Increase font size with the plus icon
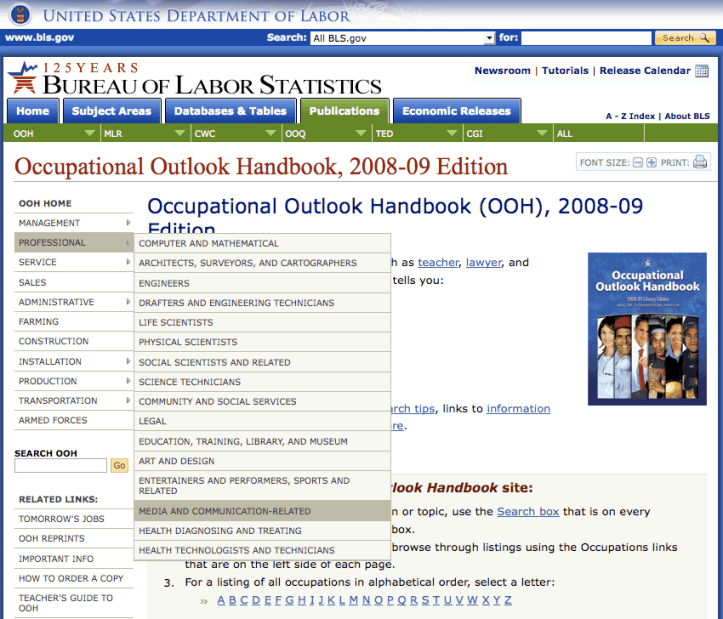This screenshot has width=723, height=619. click(x=651, y=162)
